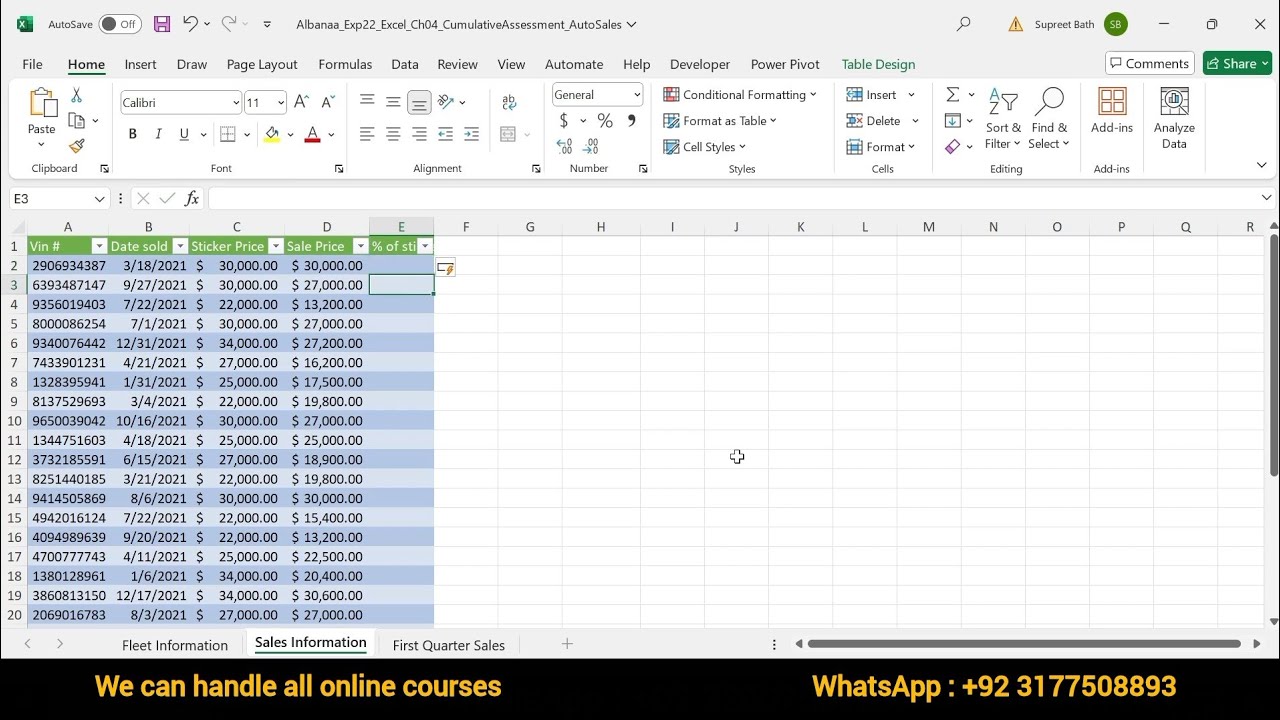Click the Clear eraser icon
The width and height of the screenshot is (1280, 720).
click(953, 147)
